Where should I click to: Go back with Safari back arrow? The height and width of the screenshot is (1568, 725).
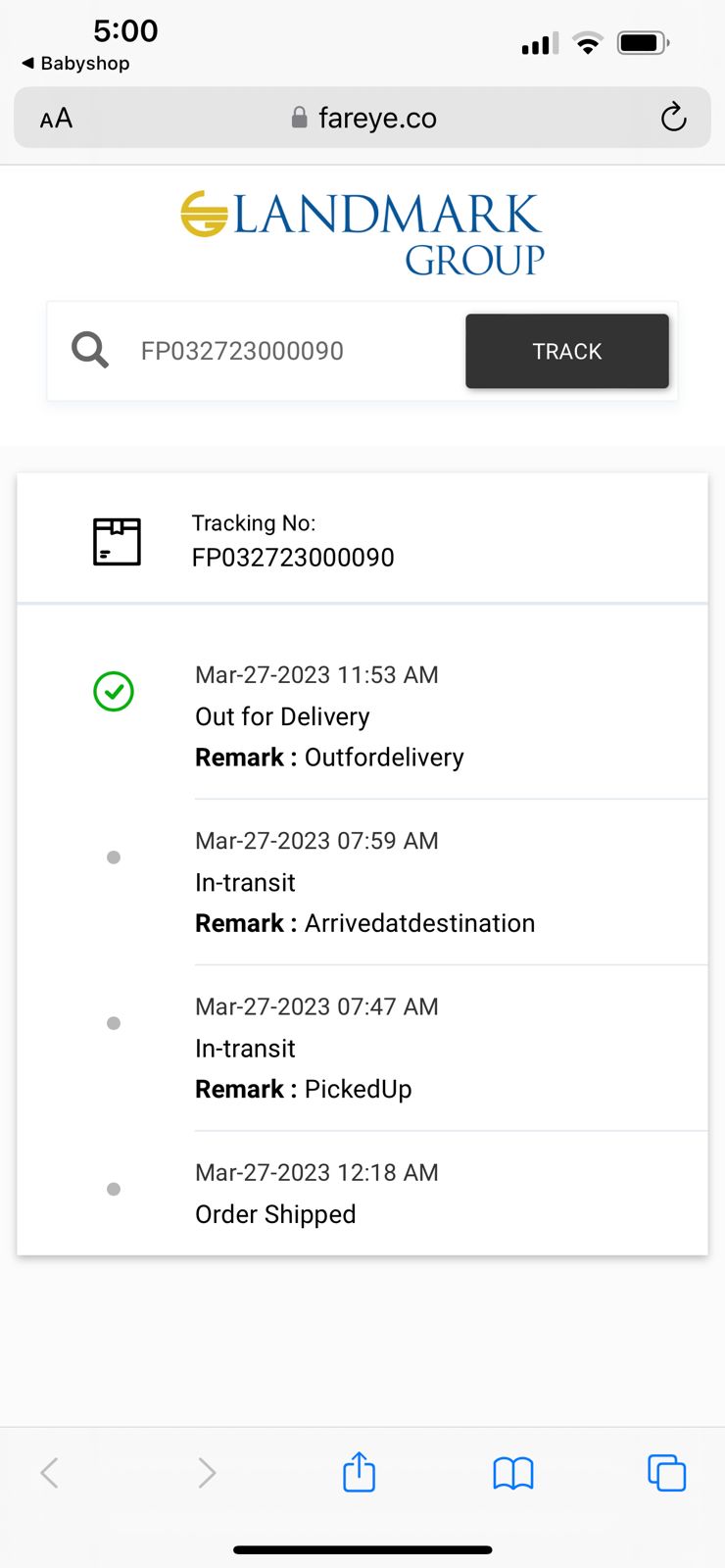tap(50, 1472)
